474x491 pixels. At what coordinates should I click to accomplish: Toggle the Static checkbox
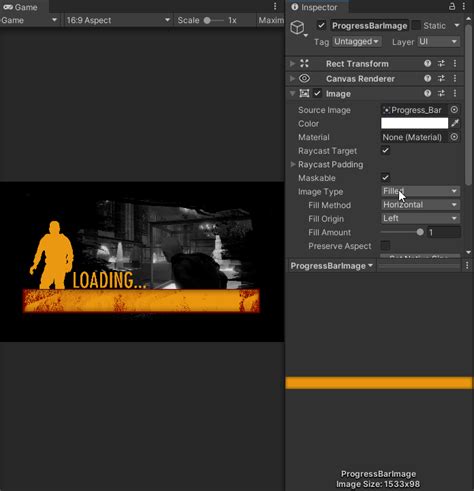point(416,25)
